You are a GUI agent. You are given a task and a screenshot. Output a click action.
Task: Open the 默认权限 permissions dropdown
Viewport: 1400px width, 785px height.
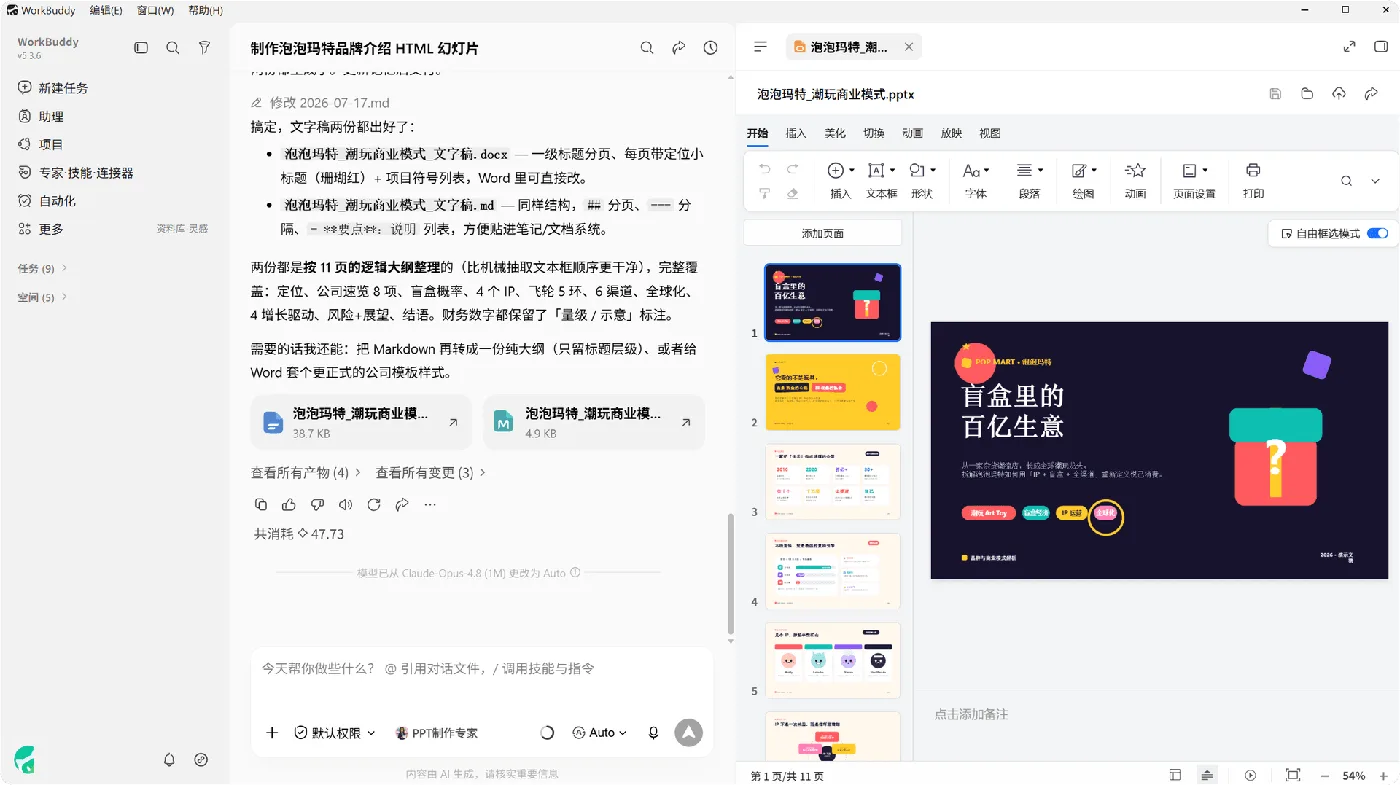[335, 733]
